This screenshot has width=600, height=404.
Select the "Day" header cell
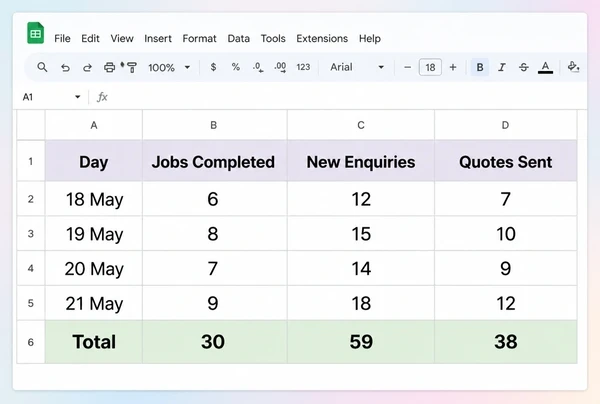pos(94,161)
